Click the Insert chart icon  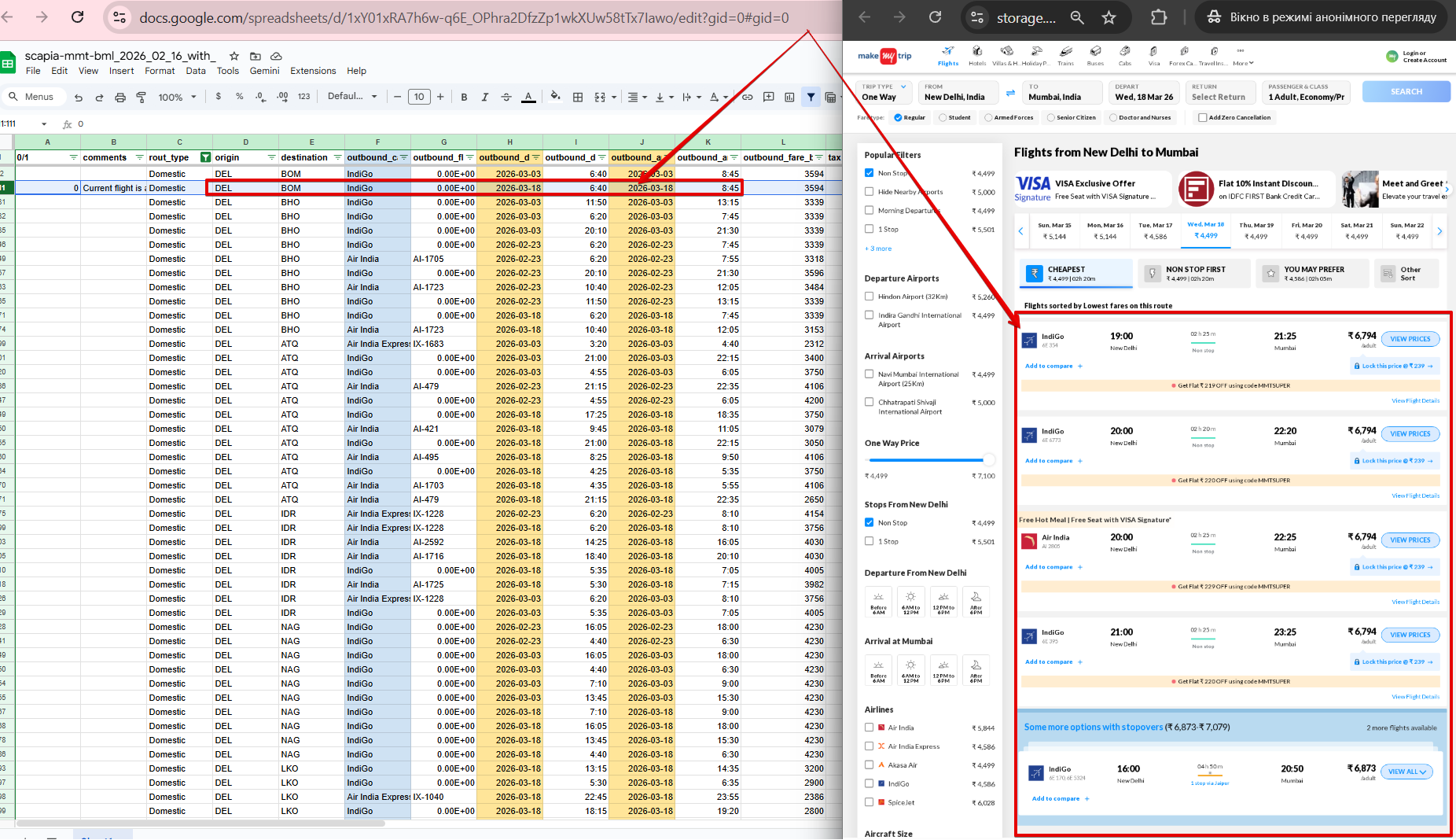click(x=789, y=97)
